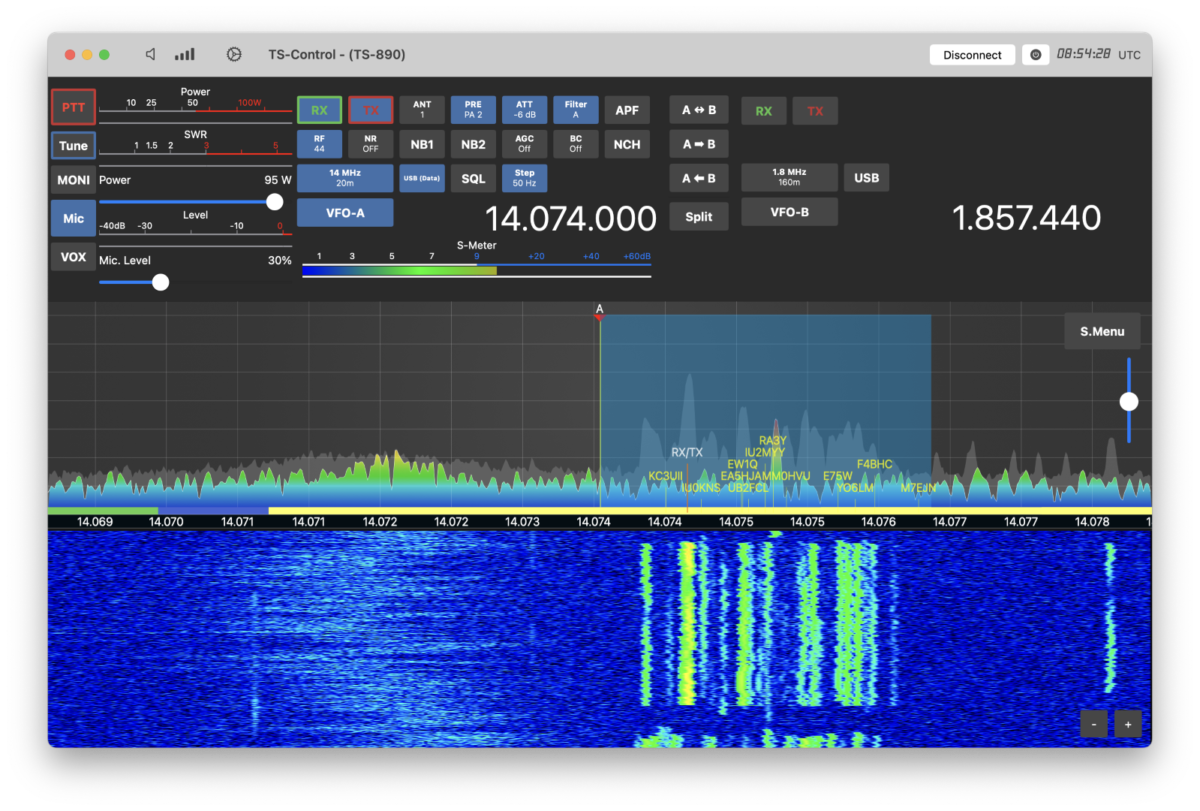Open the 14 MHz 20m band selector
1200x811 pixels.
[345, 177]
